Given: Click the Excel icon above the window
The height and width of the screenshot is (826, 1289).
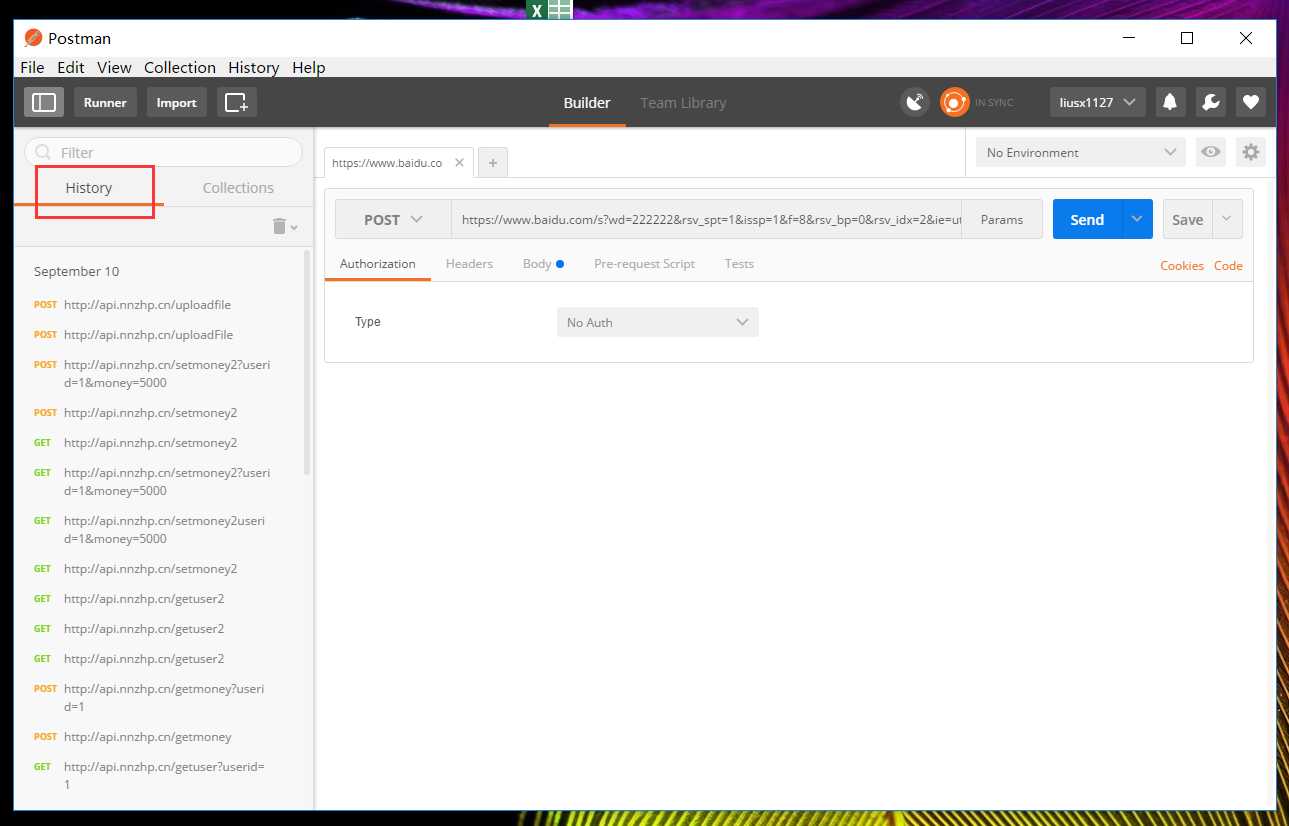Looking at the screenshot, I should point(549,9).
